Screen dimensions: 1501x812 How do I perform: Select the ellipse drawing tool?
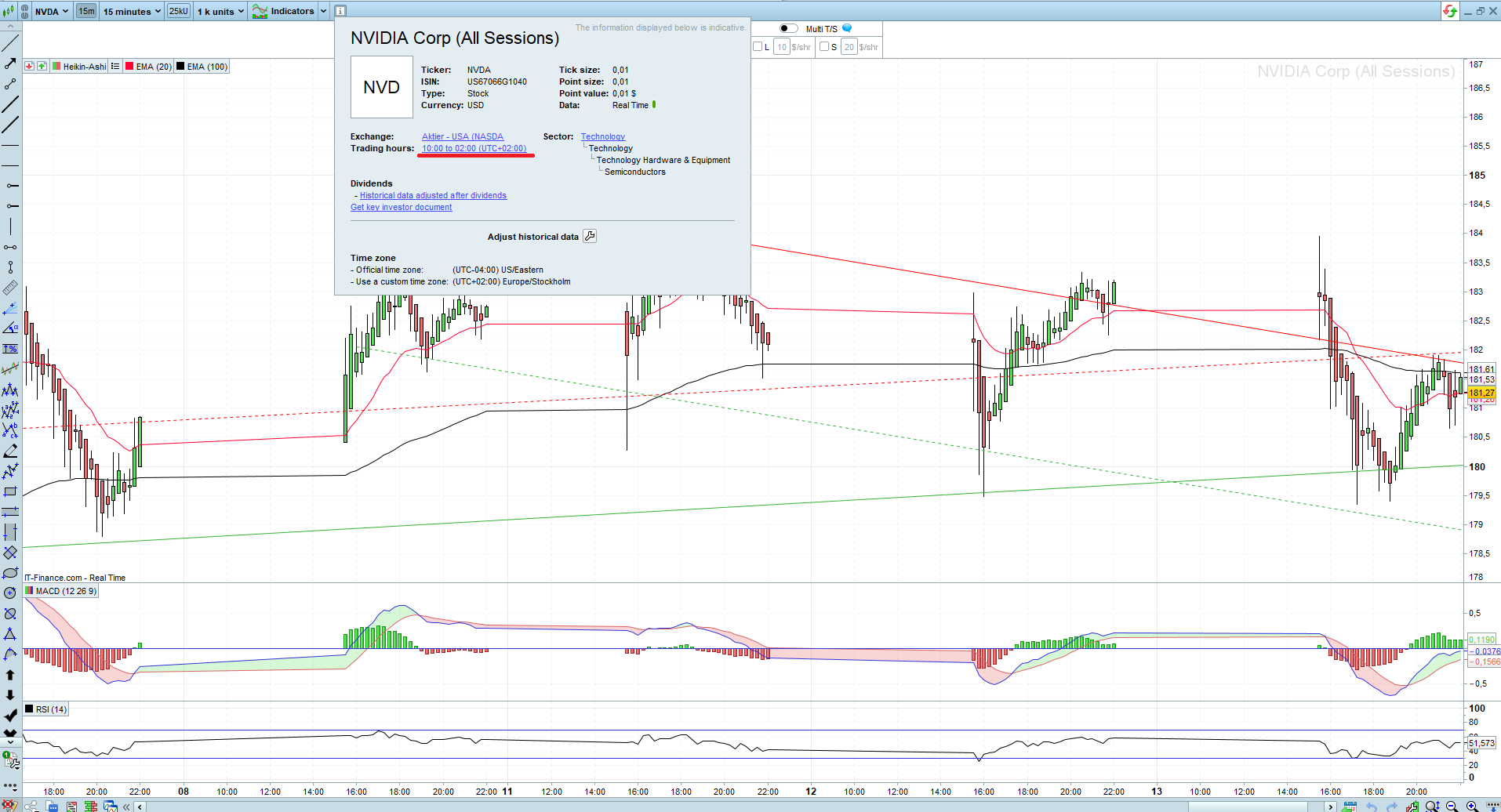coord(10,573)
